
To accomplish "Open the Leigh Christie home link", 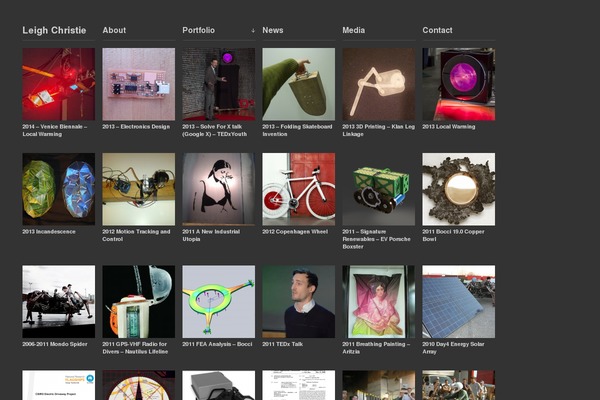I will 54,30.
